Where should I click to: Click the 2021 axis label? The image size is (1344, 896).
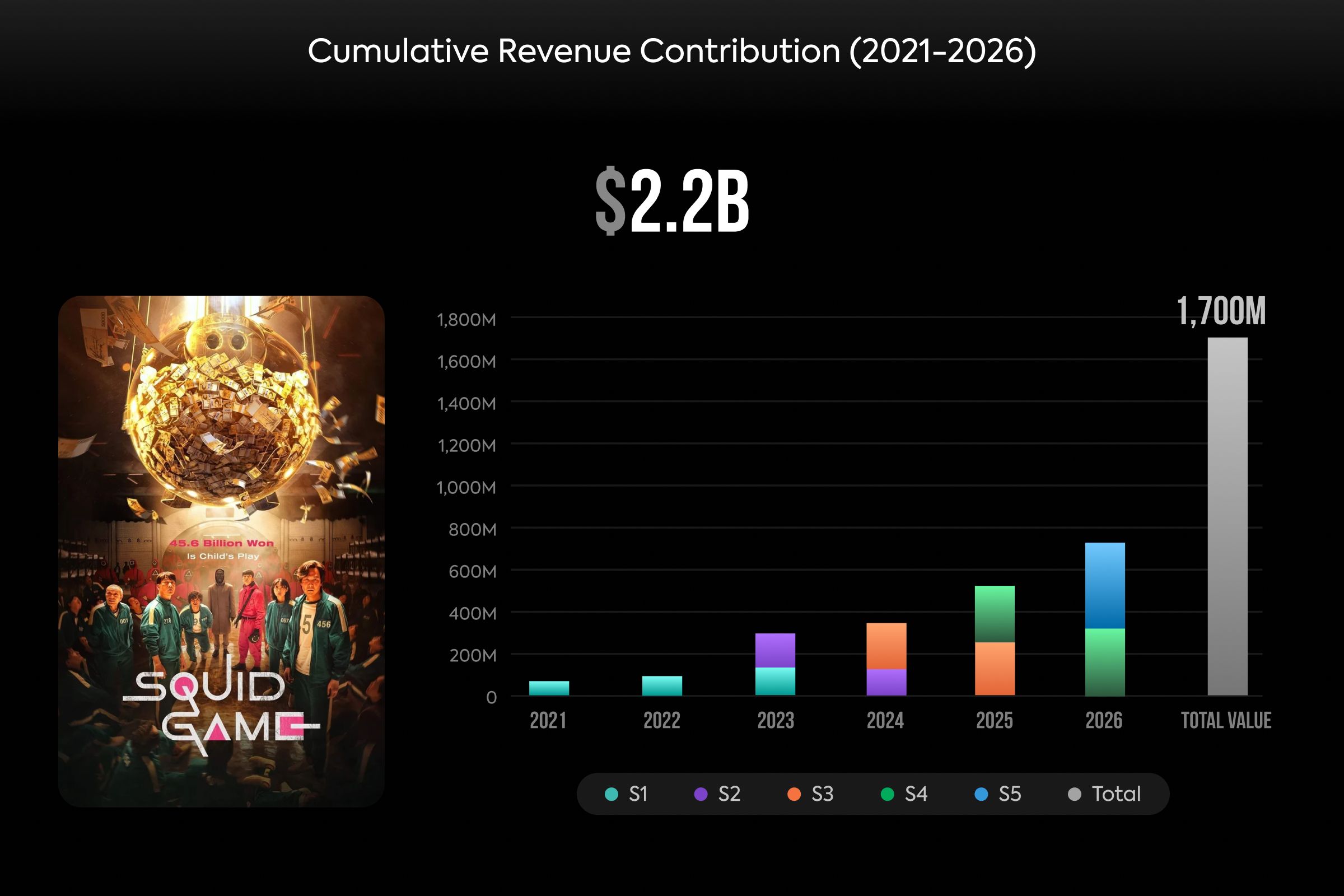click(x=548, y=720)
